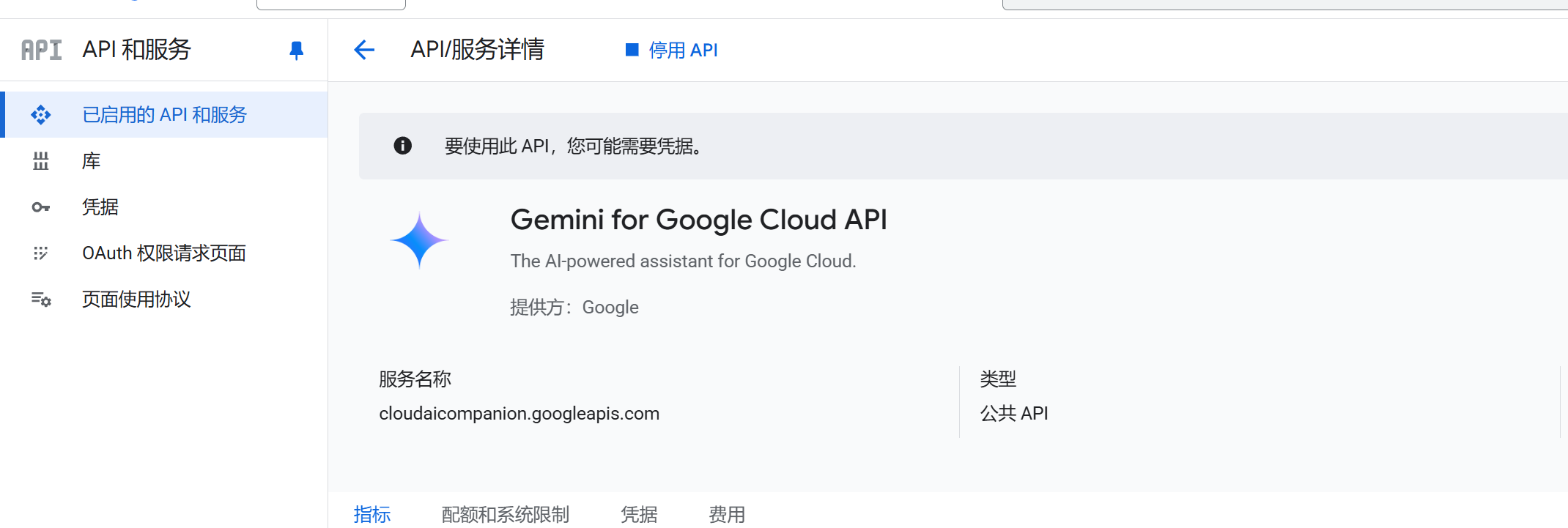Switch to the 配额和系统限制 tab
Viewport: 1568px width, 528px height.
click(506, 514)
